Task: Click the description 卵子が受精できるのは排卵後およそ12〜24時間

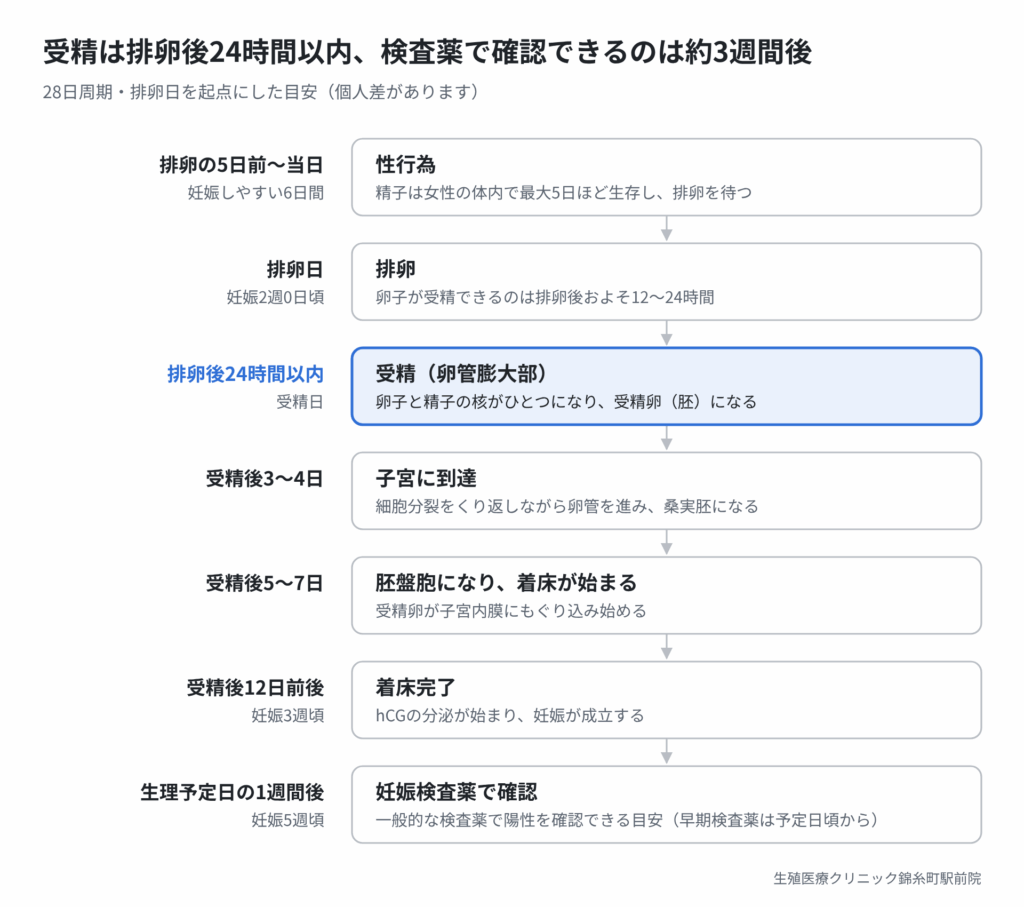Action: pos(545,297)
